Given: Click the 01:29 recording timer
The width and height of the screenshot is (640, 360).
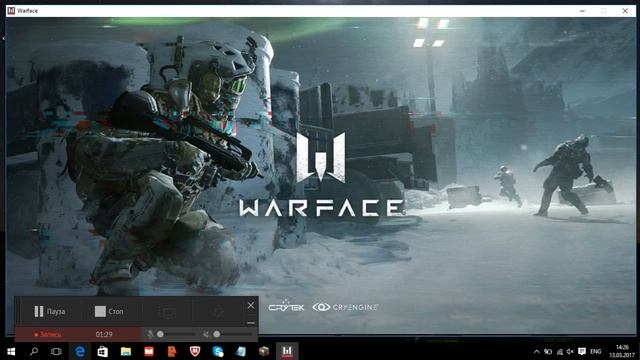Looking at the screenshot, I should 104,335.
